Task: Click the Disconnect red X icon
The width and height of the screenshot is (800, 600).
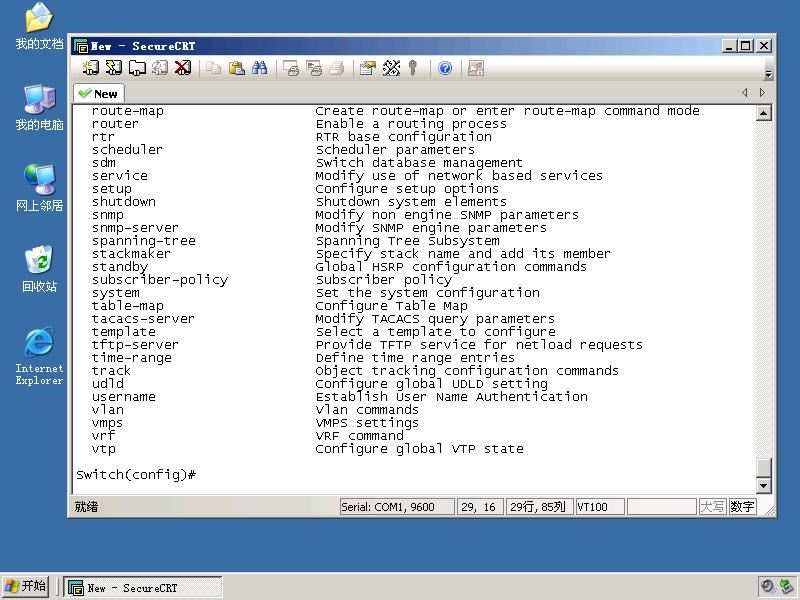Action: click(183, 68)
